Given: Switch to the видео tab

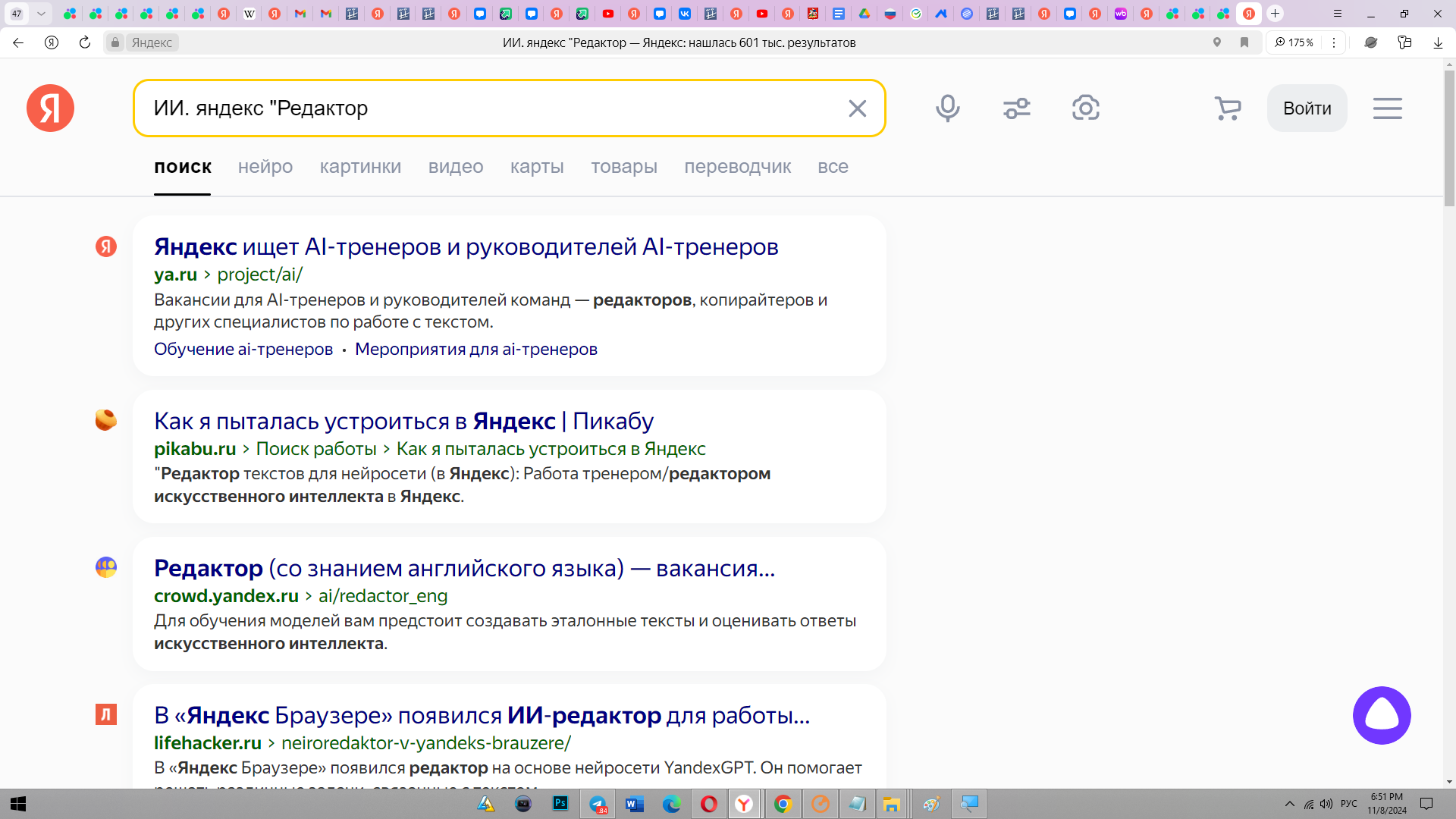Looking at the screenshot, I should tap(456, 167).
